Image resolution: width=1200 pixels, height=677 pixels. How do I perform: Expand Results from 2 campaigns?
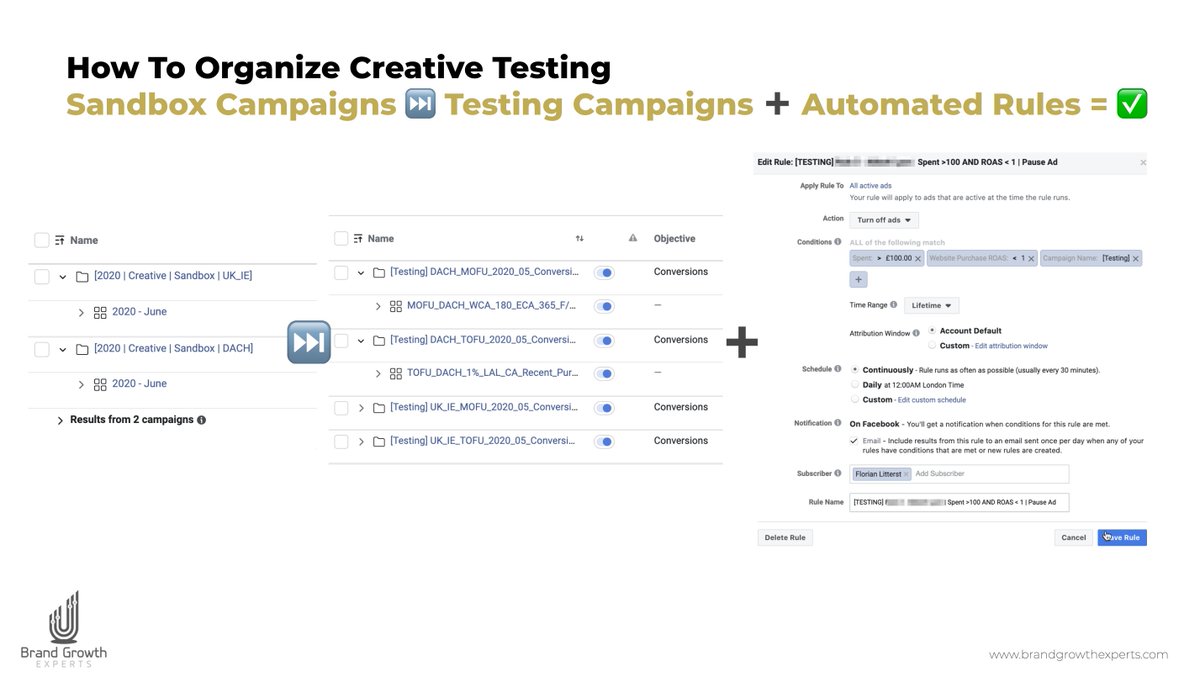(60, 421)
